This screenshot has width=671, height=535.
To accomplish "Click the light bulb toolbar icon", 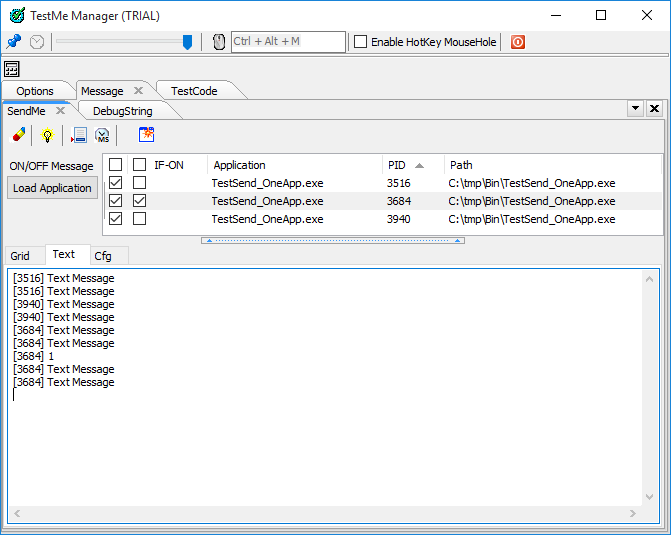I will click(46, 135).
